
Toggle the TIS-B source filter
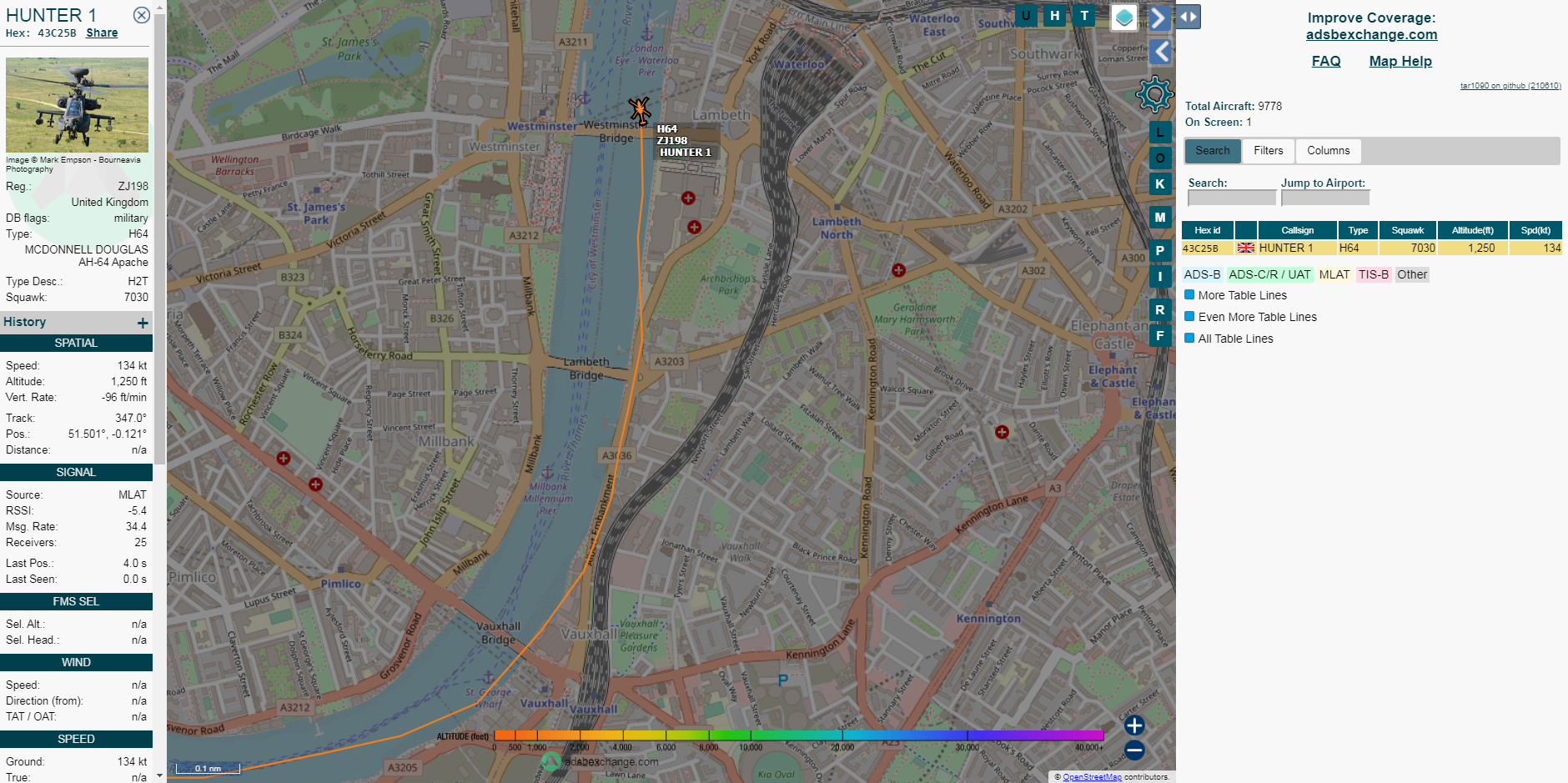1374,274
